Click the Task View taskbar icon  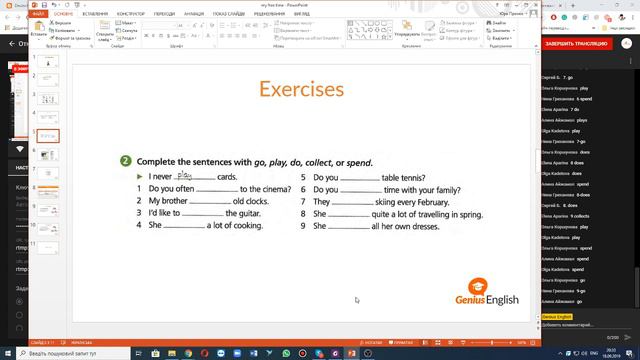[139, 353]
